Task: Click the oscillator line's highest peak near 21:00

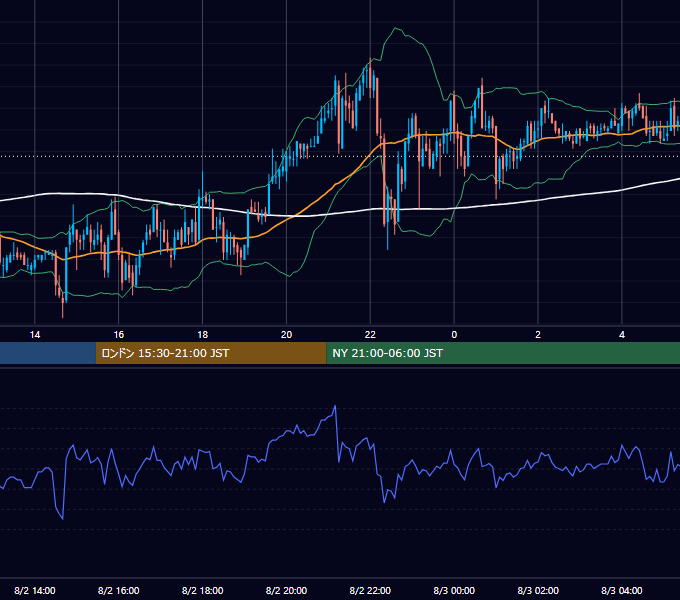Action: 335,406
